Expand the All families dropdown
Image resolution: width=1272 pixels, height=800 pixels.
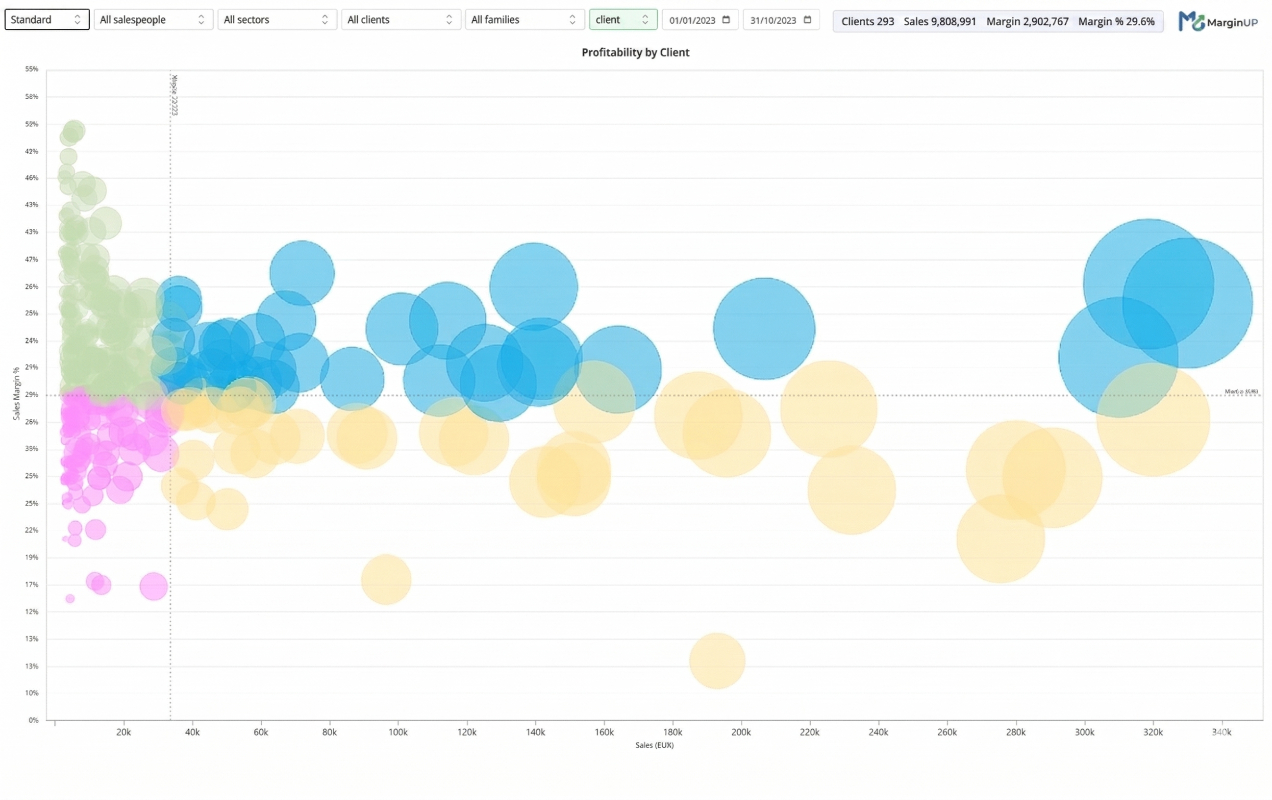(x=524, y=20)
